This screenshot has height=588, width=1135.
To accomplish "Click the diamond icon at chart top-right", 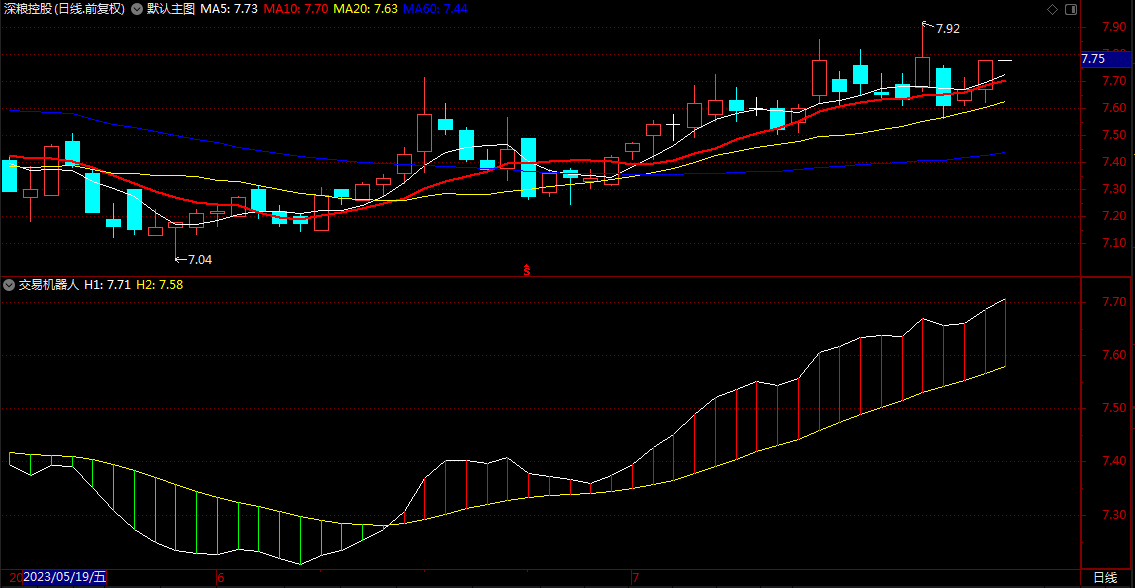I will tap(1052, 9).
